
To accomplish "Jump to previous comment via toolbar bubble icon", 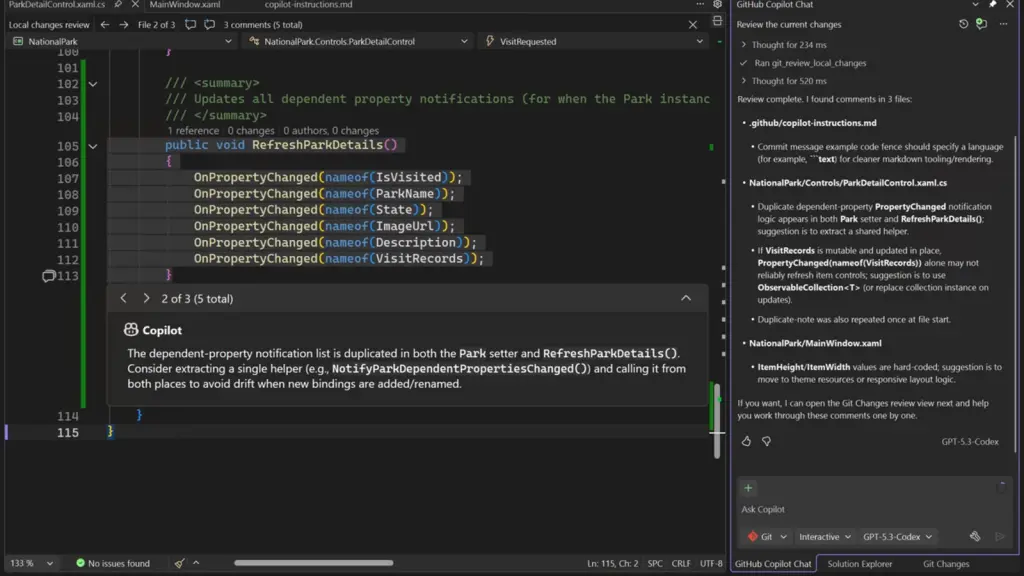I will pos(190,25).
